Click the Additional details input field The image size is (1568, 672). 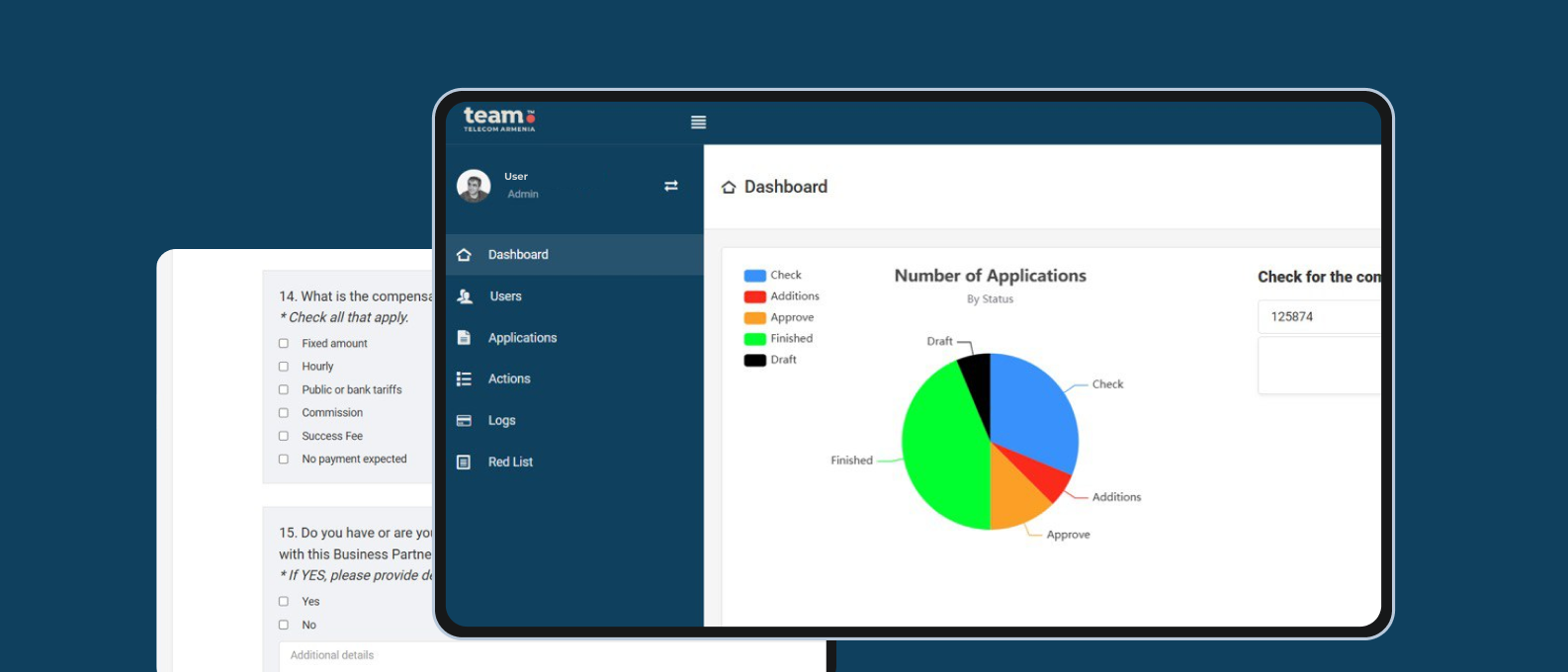point(552,656)
